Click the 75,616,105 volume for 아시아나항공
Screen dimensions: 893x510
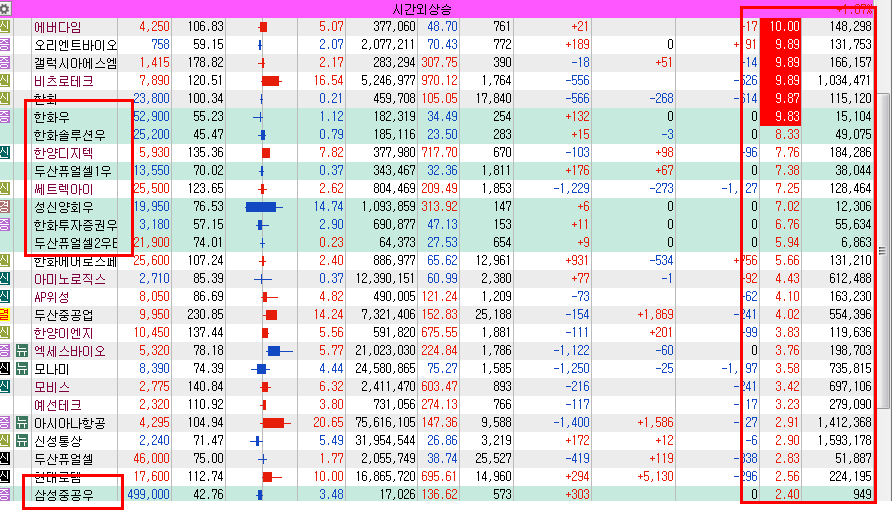point(385,423)
